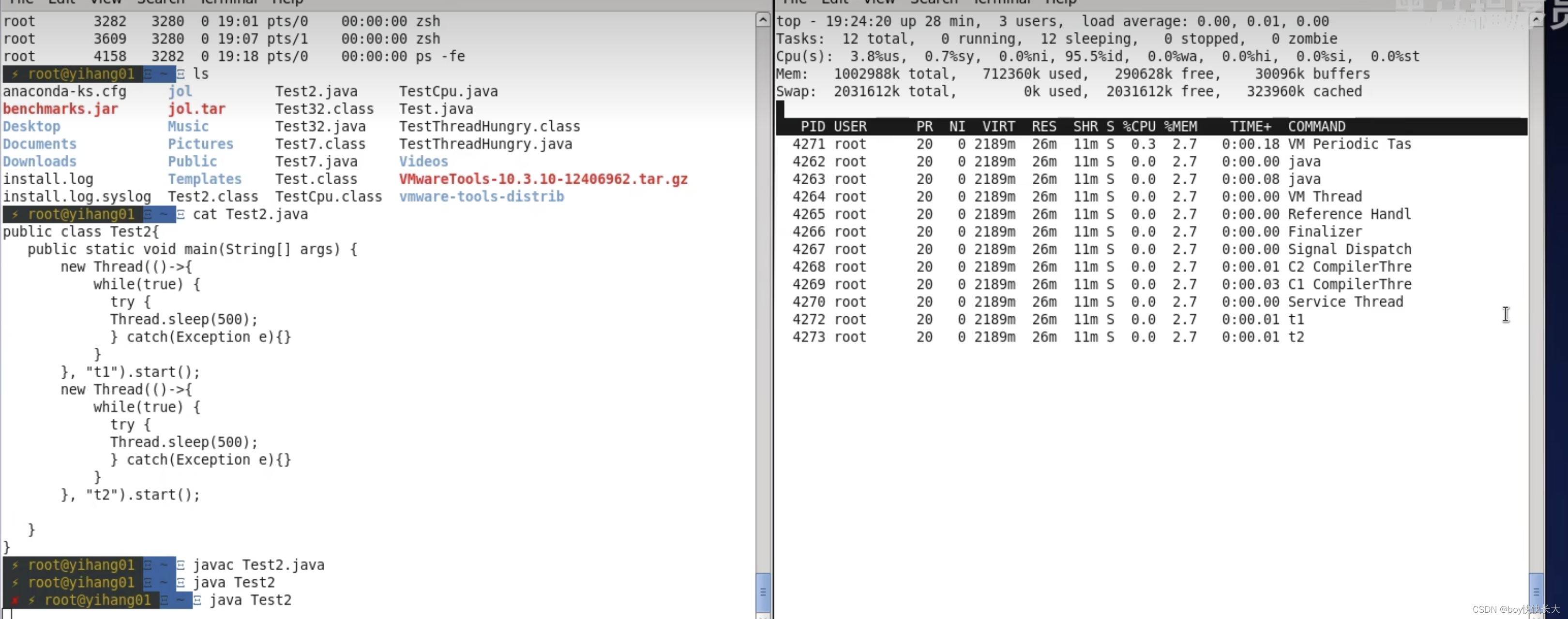
Task: Select TestCpu.class file name
Action: pos(329,196)
